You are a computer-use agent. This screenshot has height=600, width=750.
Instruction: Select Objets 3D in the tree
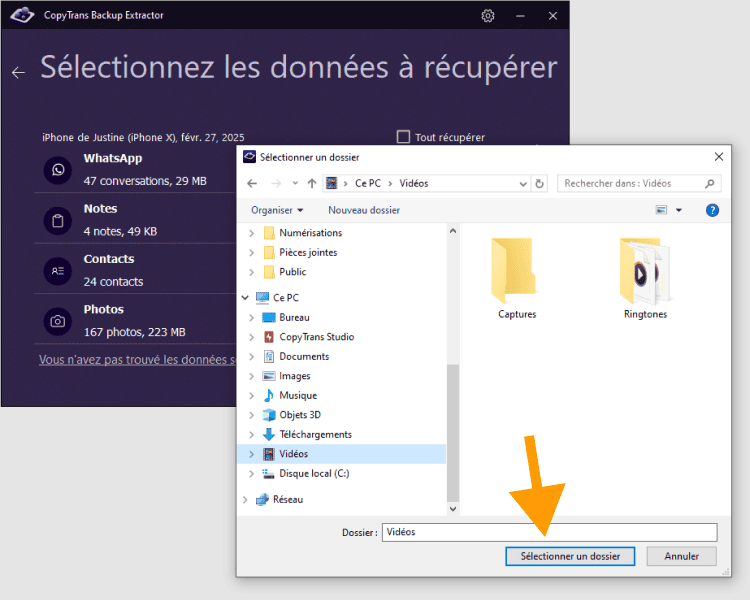299,415
